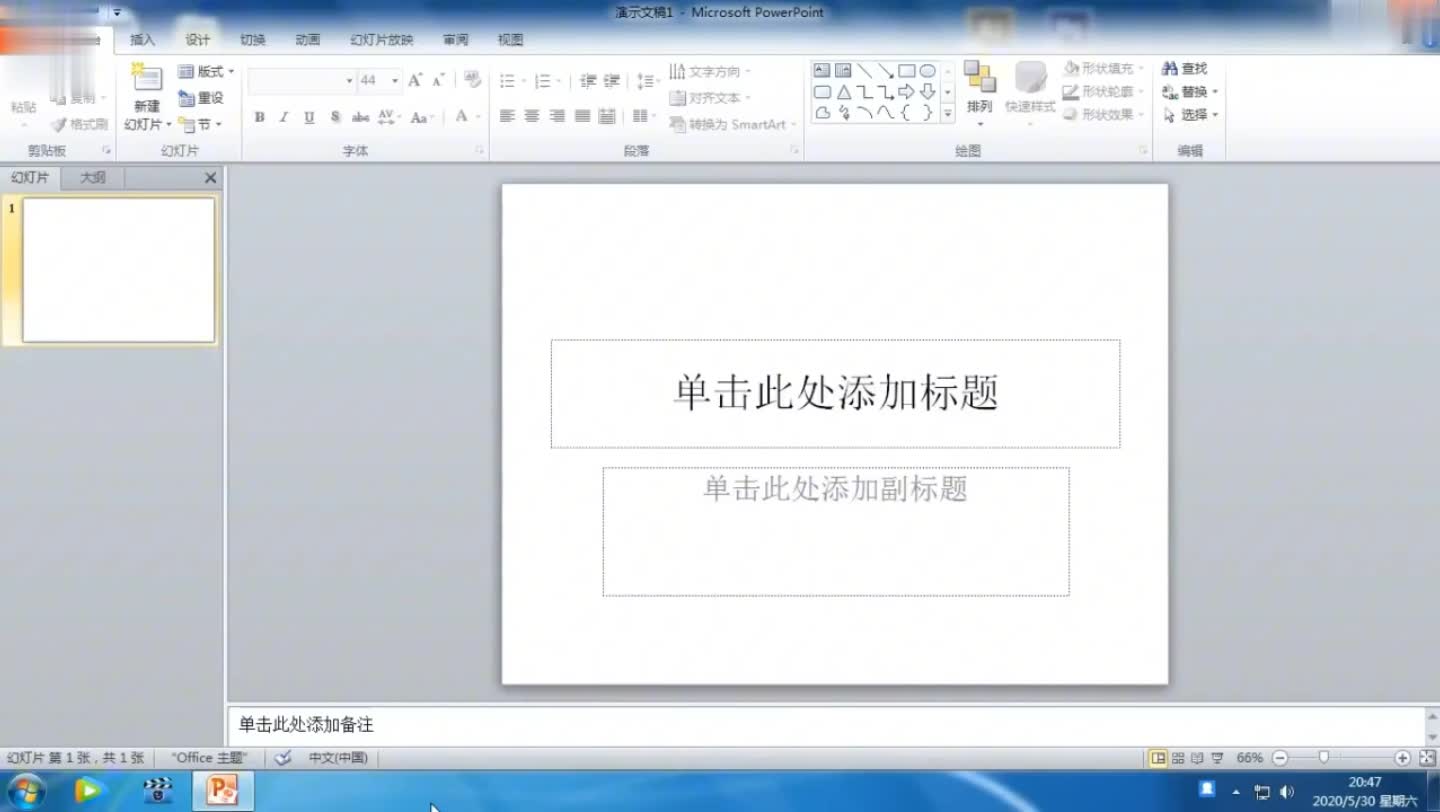Image resolution: width=1440 pixels, height=812 pixels.
Task: Select the underline icon
Action: [x=308, y=117]
